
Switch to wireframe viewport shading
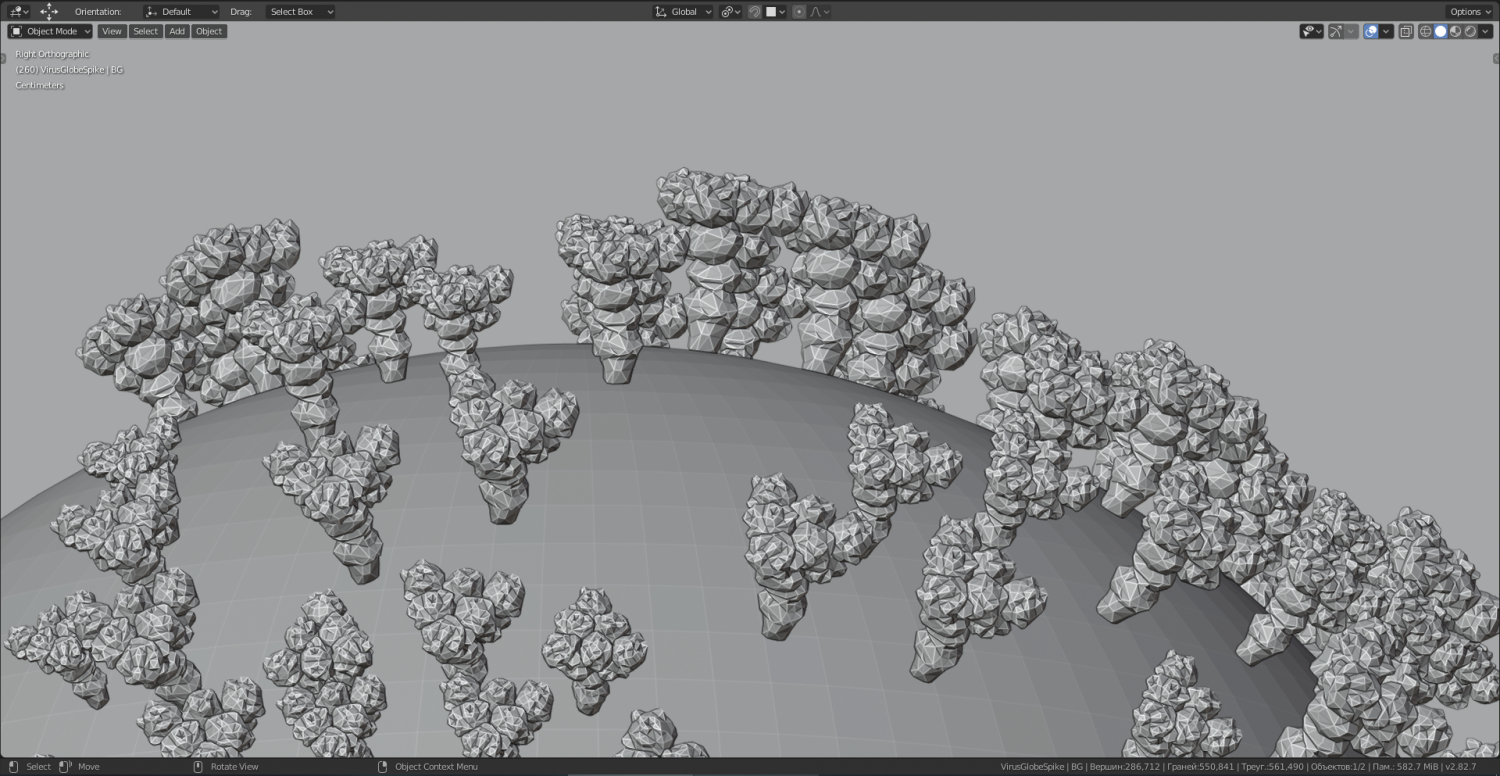(x=1425, y=31)
